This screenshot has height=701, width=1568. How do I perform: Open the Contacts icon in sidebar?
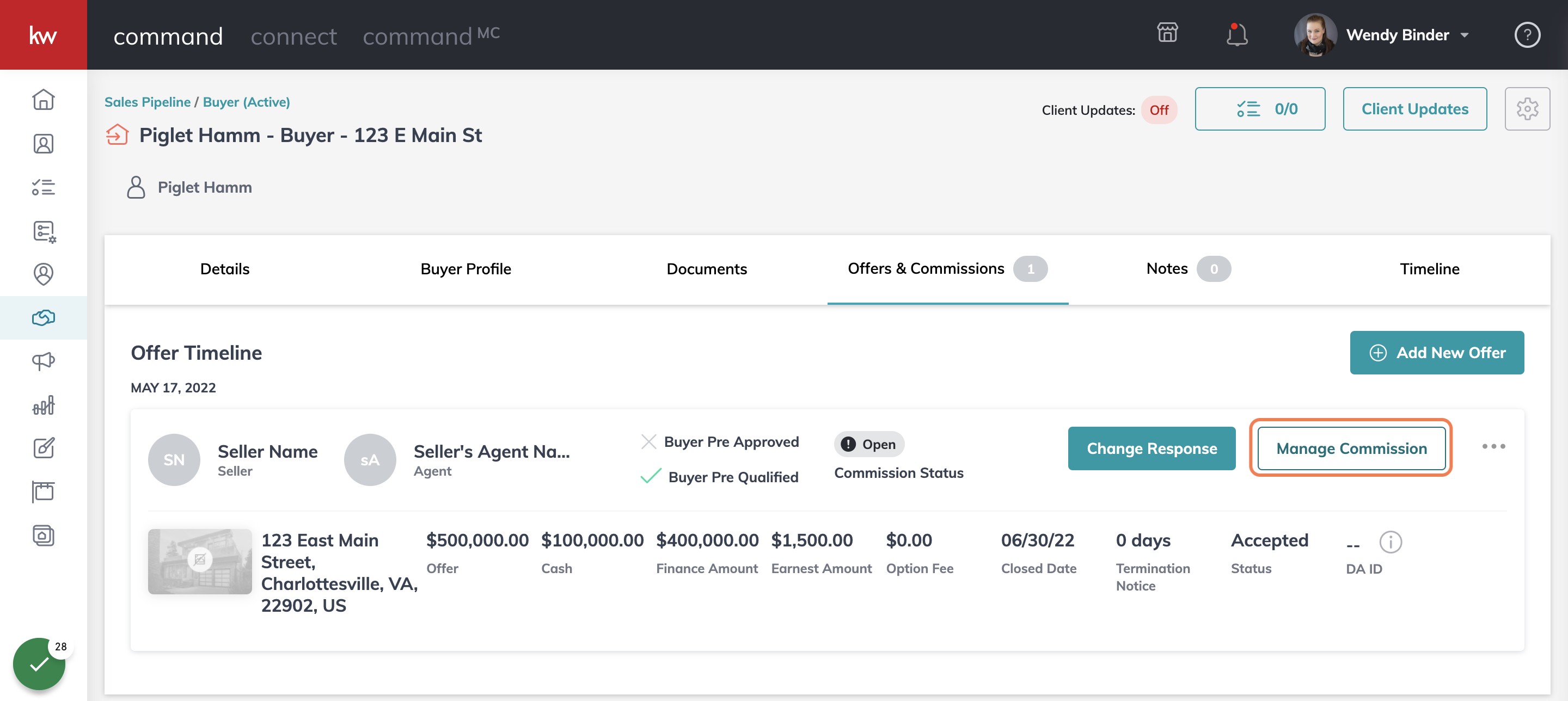tap(43, 144)
